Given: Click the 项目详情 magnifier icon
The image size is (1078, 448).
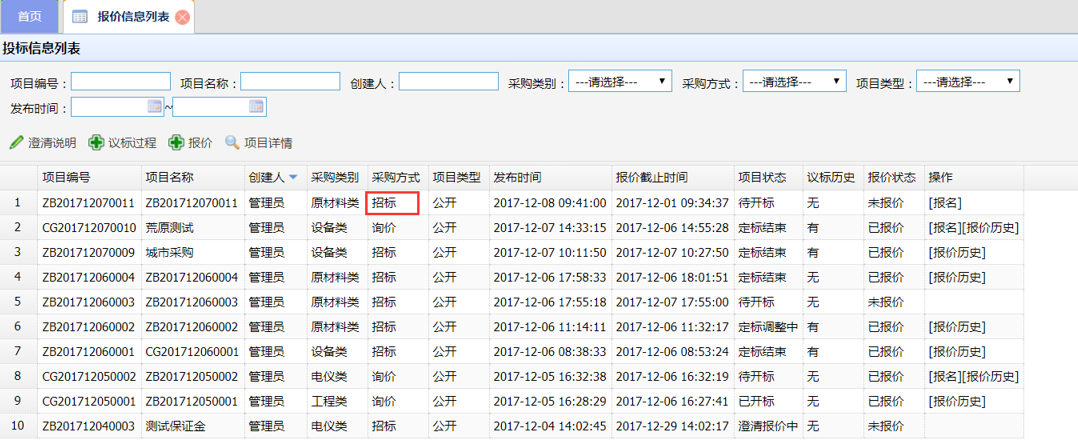Looking at the screenshot, I should pos(232,143).
